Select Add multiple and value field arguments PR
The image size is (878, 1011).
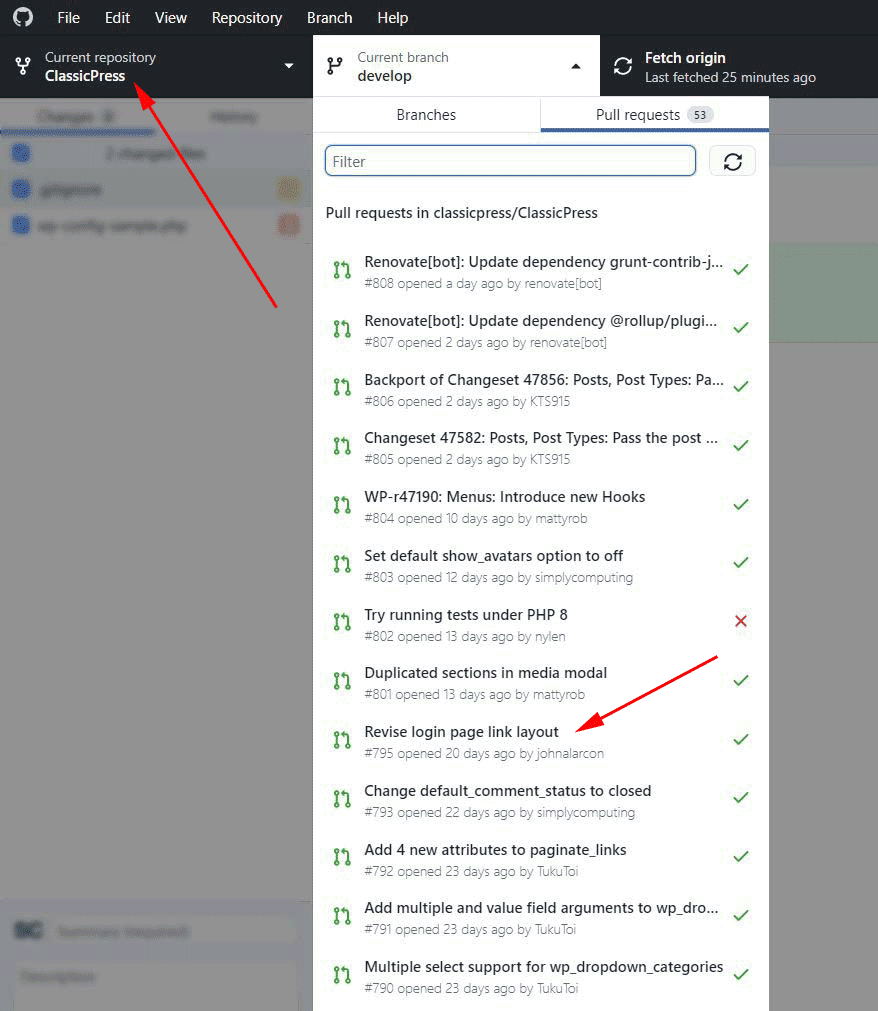click(541, 918)
